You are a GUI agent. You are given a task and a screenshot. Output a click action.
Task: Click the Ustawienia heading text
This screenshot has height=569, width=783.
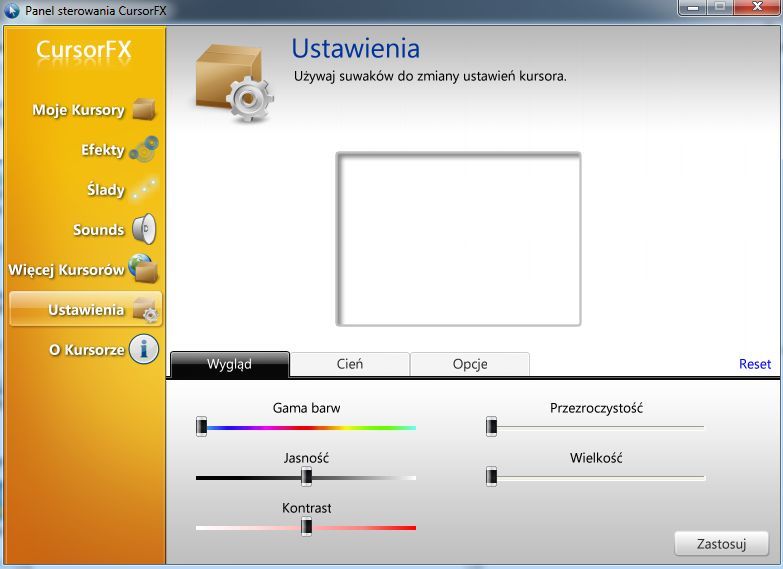click(x=356, y=48)
